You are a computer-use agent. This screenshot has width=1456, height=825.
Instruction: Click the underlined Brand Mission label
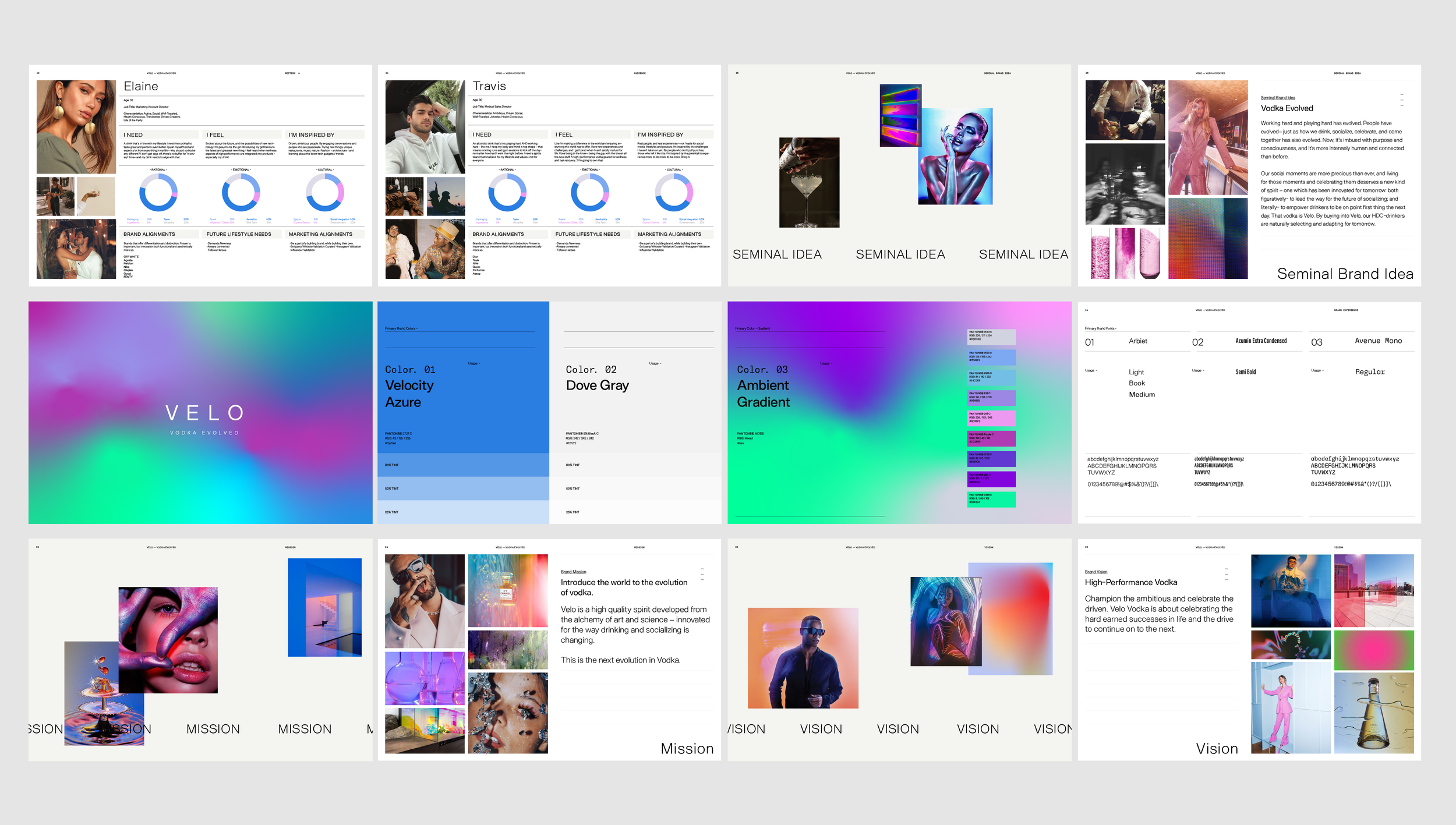[x=573, y=572]
